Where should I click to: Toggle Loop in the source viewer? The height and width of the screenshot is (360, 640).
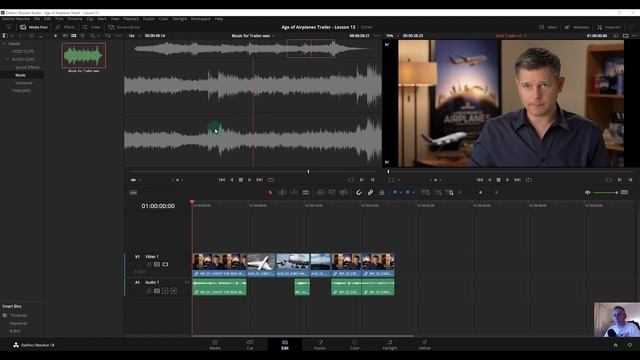coord(271,180)
